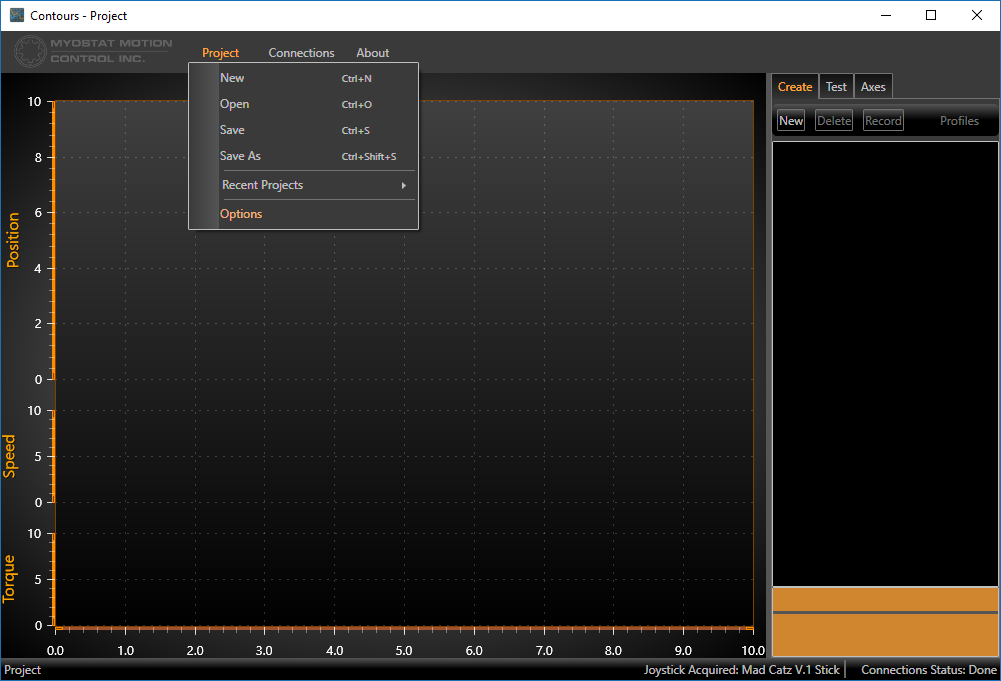The width and height of the screenshot is (1001, 681).
Task: Switch to the Axes tab
Action: pyautogui.click(x=873, y=87)
